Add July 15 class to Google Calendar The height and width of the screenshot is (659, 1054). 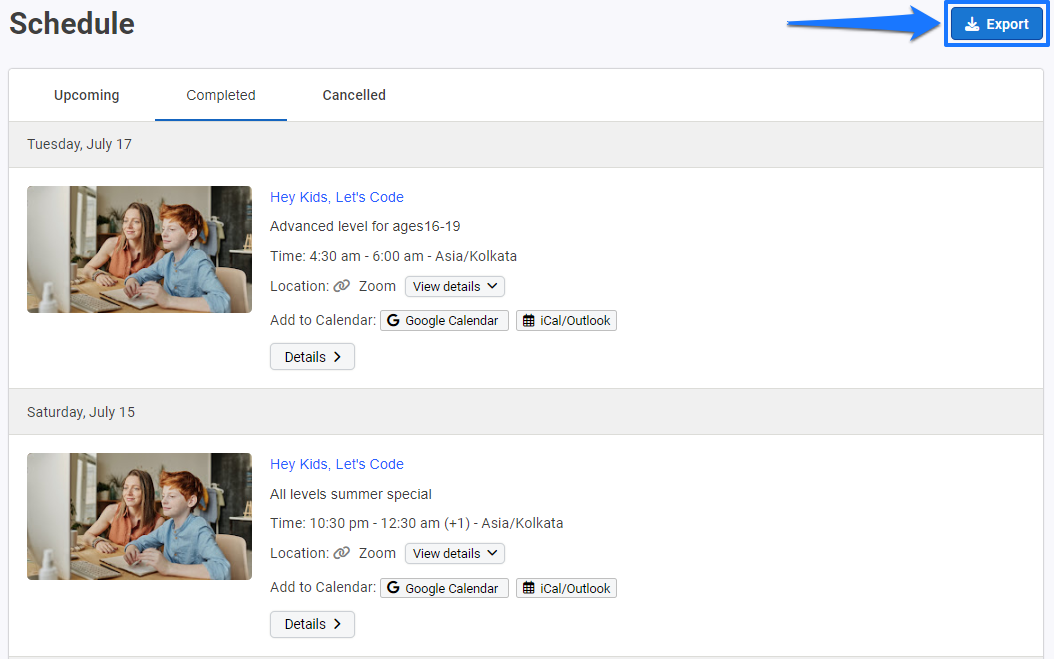point(444,588)
